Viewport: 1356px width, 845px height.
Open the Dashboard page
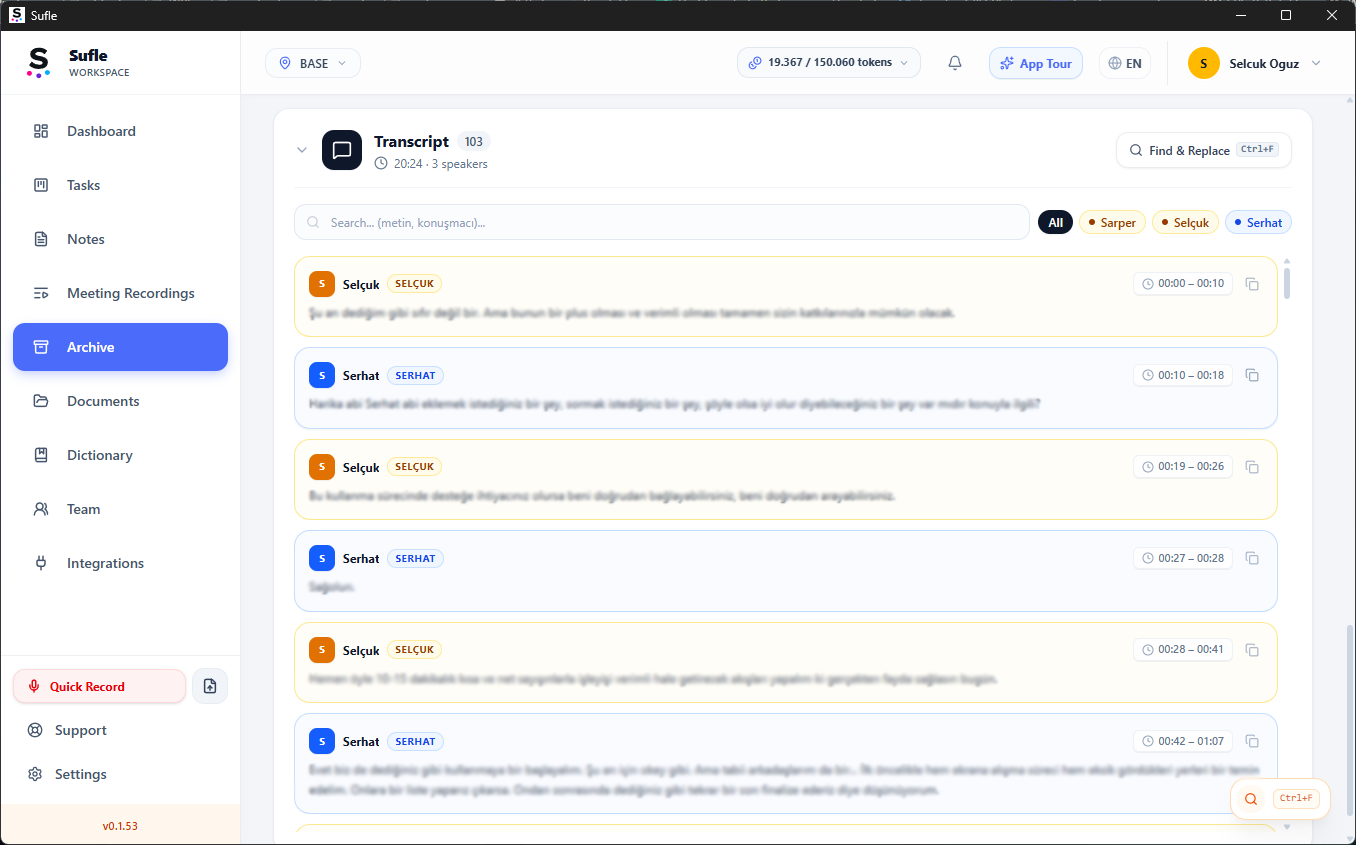[x=120, y=131]
